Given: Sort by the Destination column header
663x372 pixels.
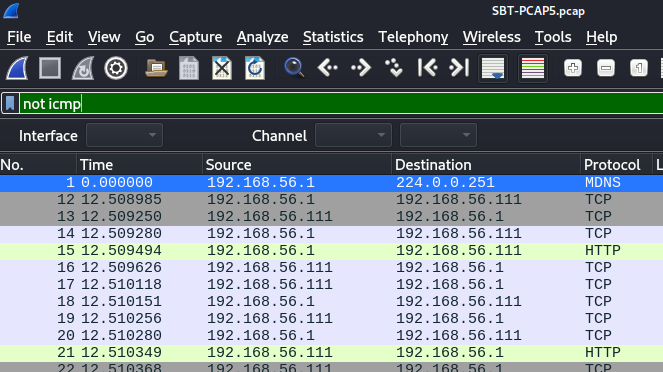Looking at the screenshot, I should (x=486, y=165).
